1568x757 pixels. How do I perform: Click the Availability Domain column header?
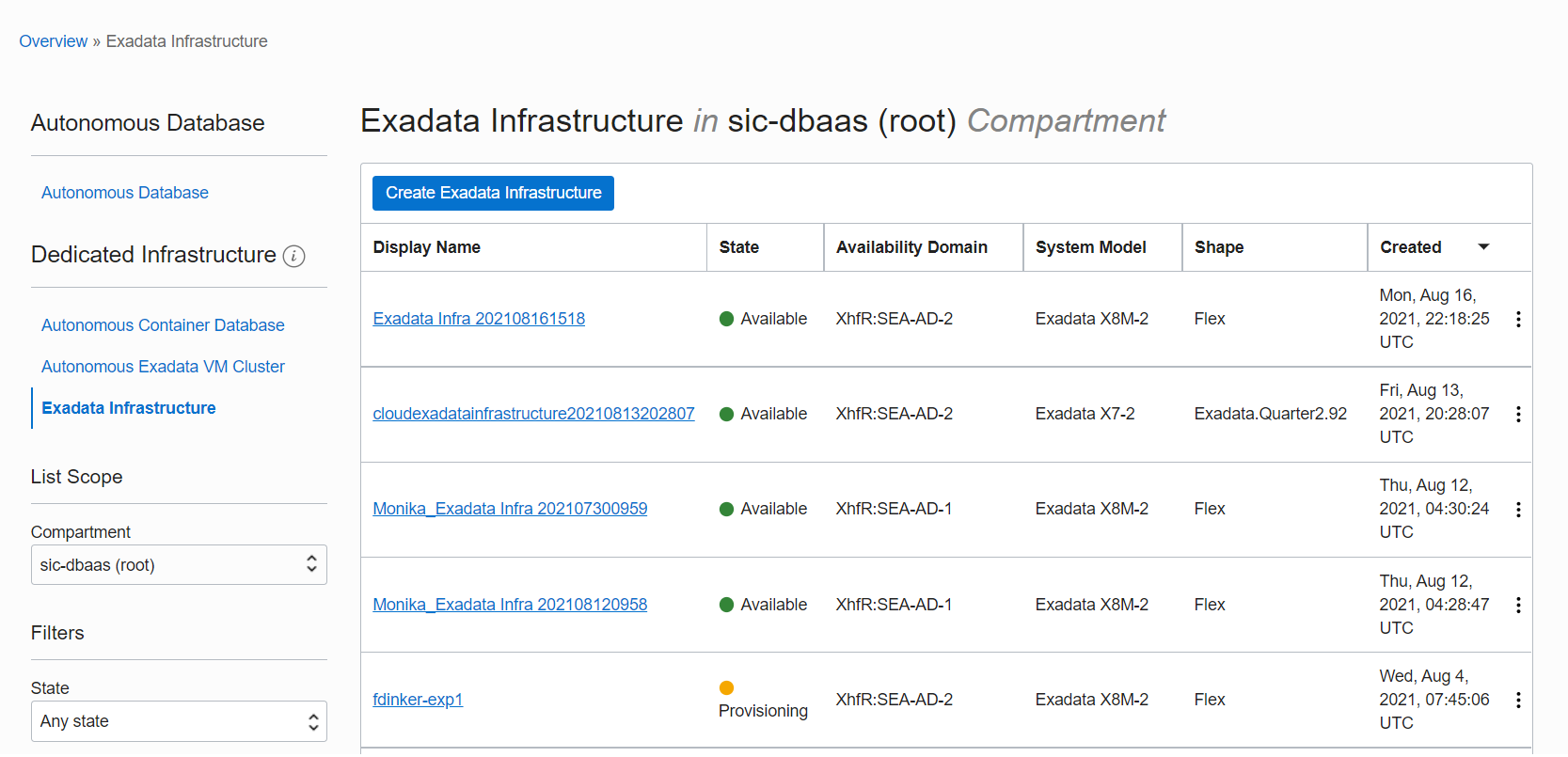pyautogui.click(x=911, y=247)
